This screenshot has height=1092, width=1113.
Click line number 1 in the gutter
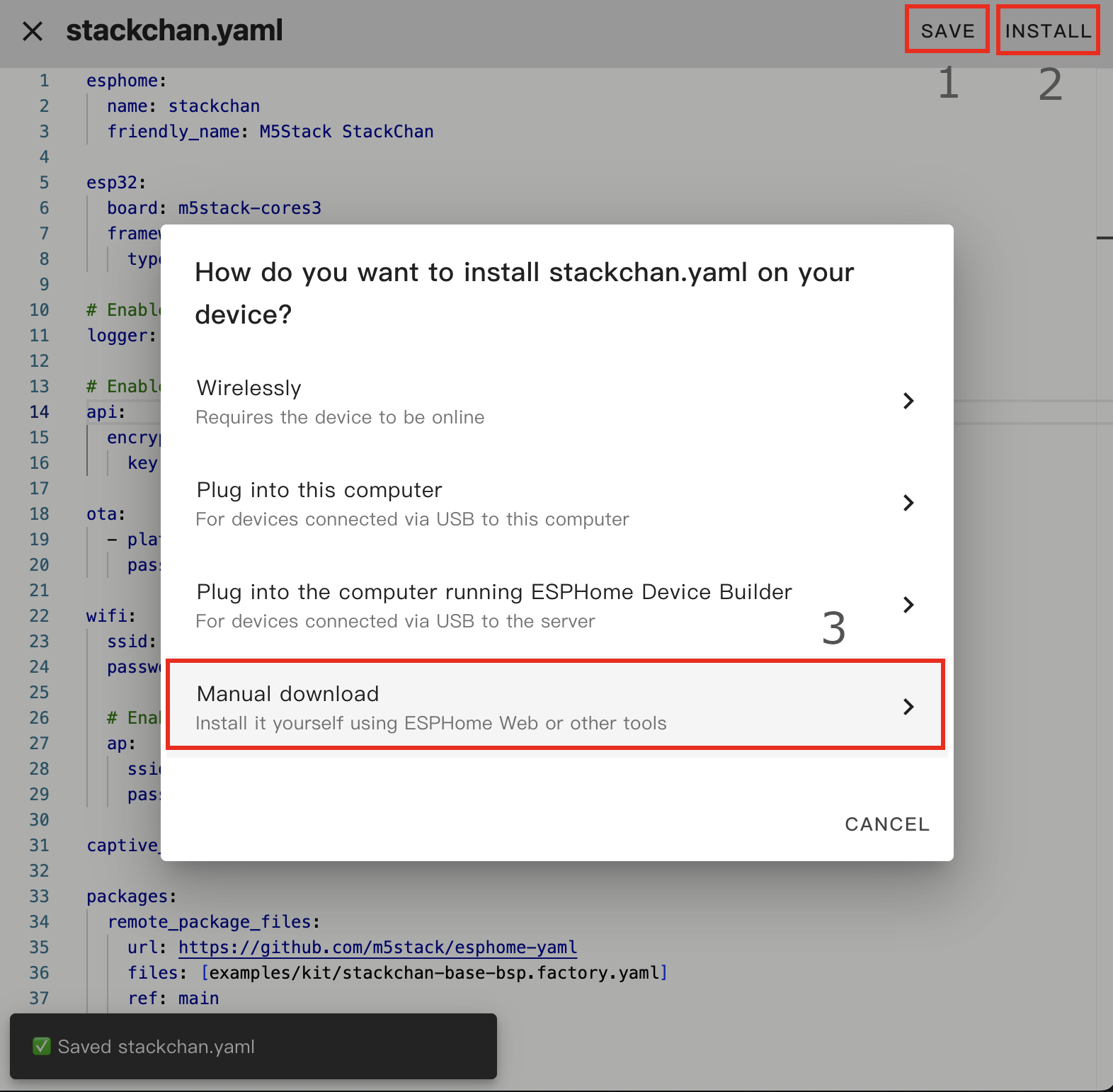click(44, 81)
